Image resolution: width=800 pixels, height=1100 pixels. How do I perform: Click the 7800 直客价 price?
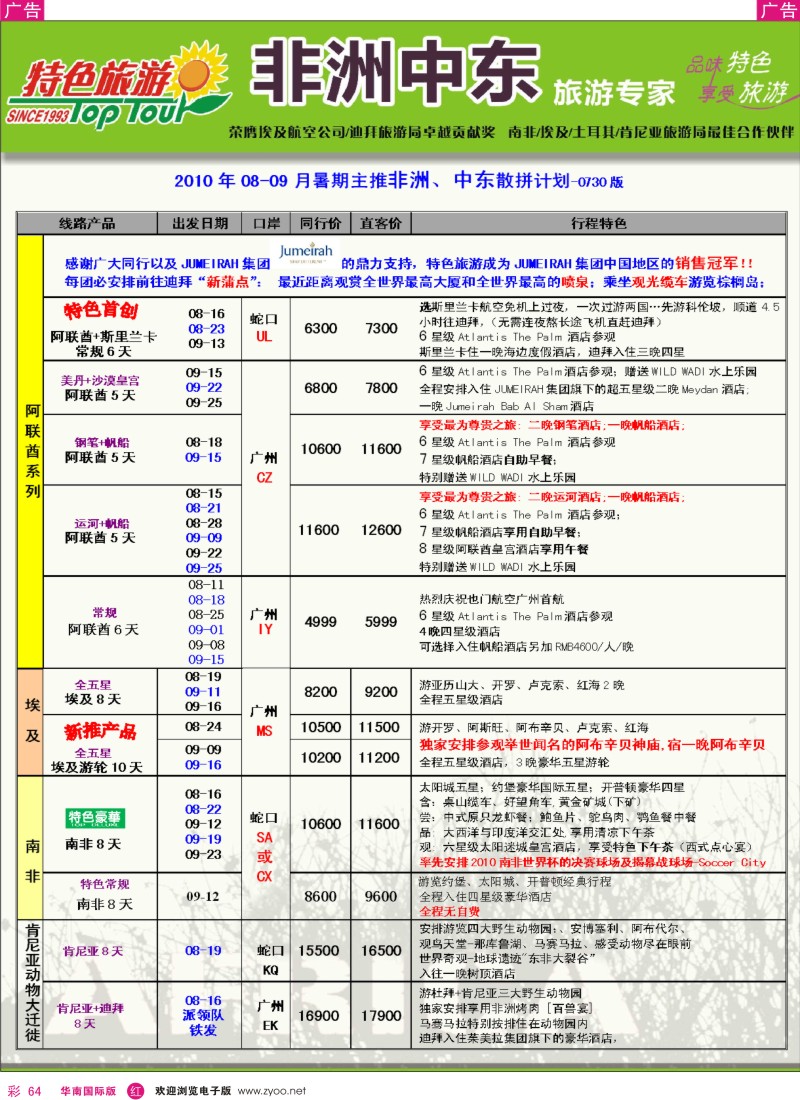380,388
